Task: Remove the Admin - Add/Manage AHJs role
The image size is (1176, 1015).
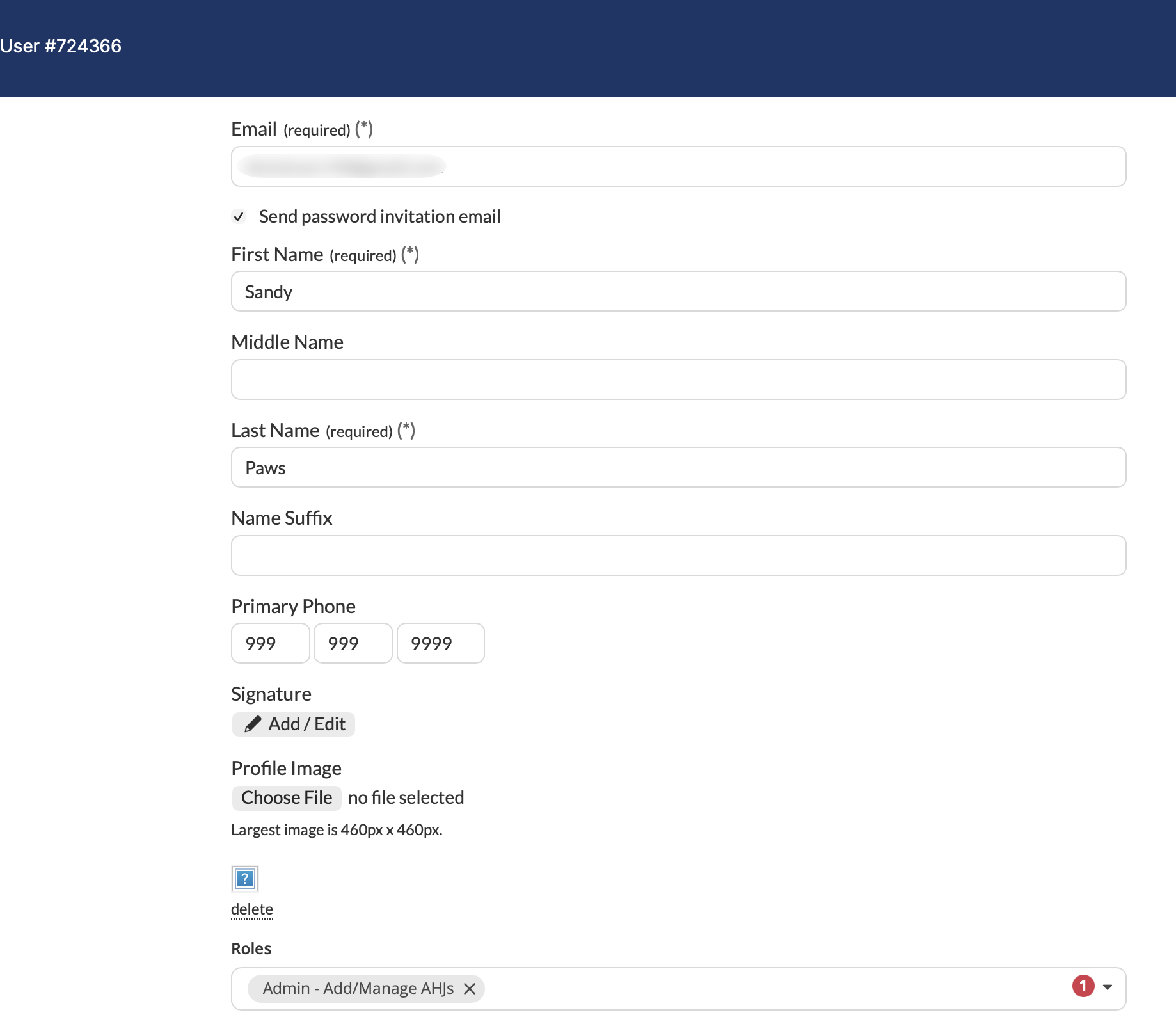Action: (470, 989)
